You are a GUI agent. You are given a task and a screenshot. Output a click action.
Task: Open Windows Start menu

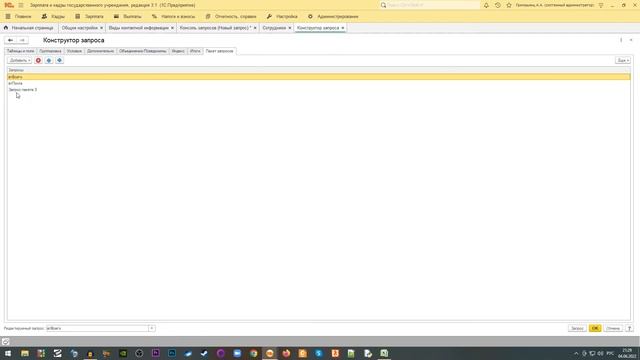[8, 353]
